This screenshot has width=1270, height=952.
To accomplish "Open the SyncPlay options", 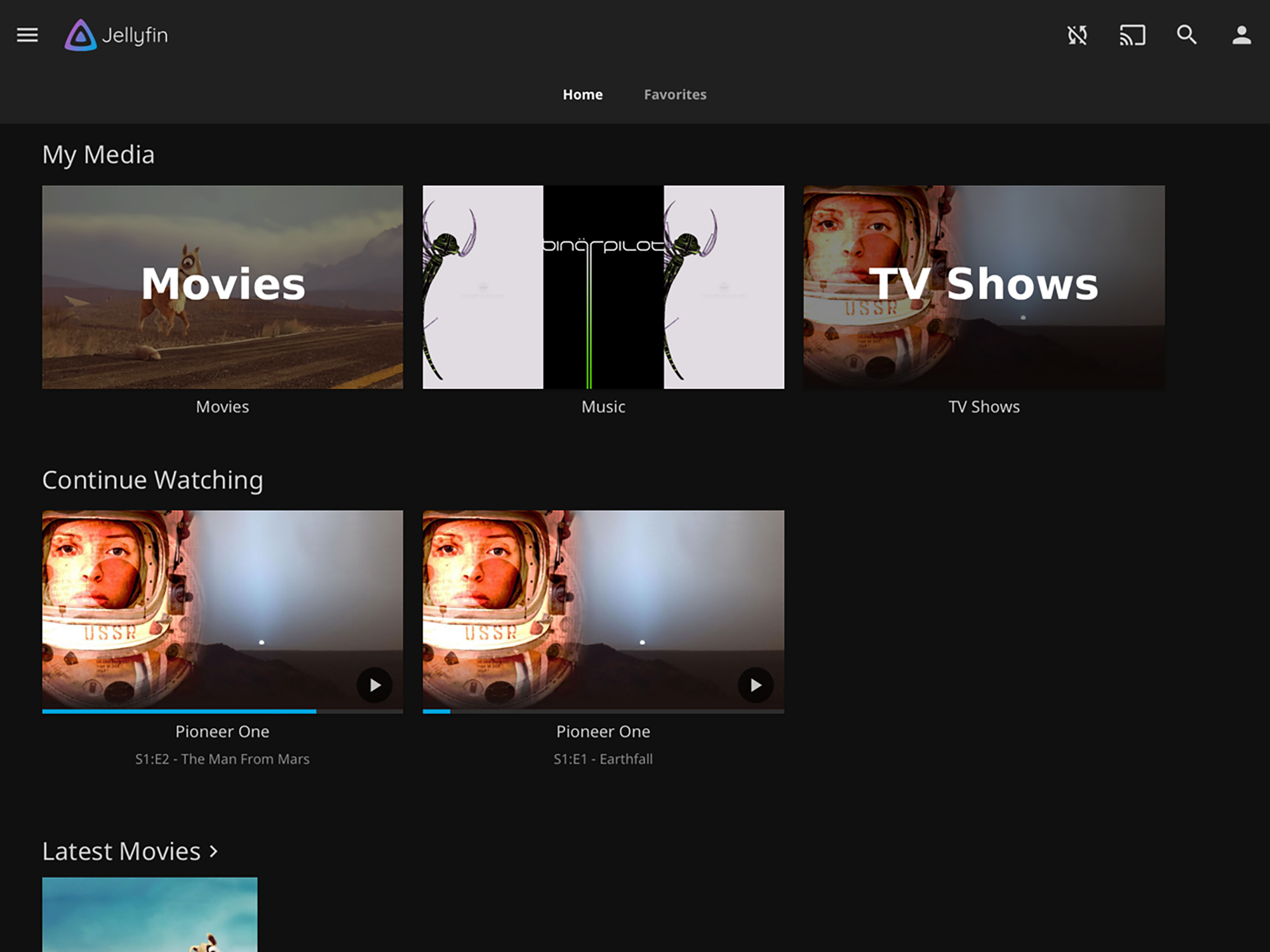I will click(x=1078, y=36).
